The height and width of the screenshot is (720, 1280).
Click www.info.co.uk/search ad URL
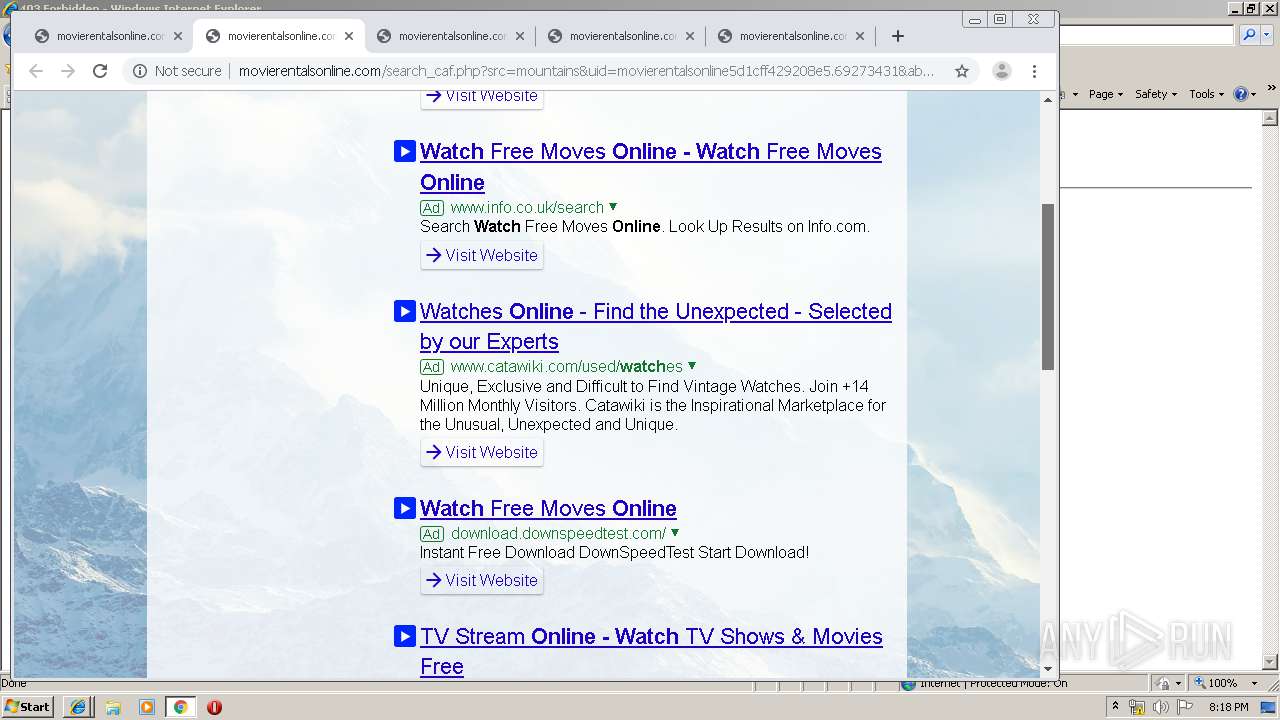tap(527, 207)
